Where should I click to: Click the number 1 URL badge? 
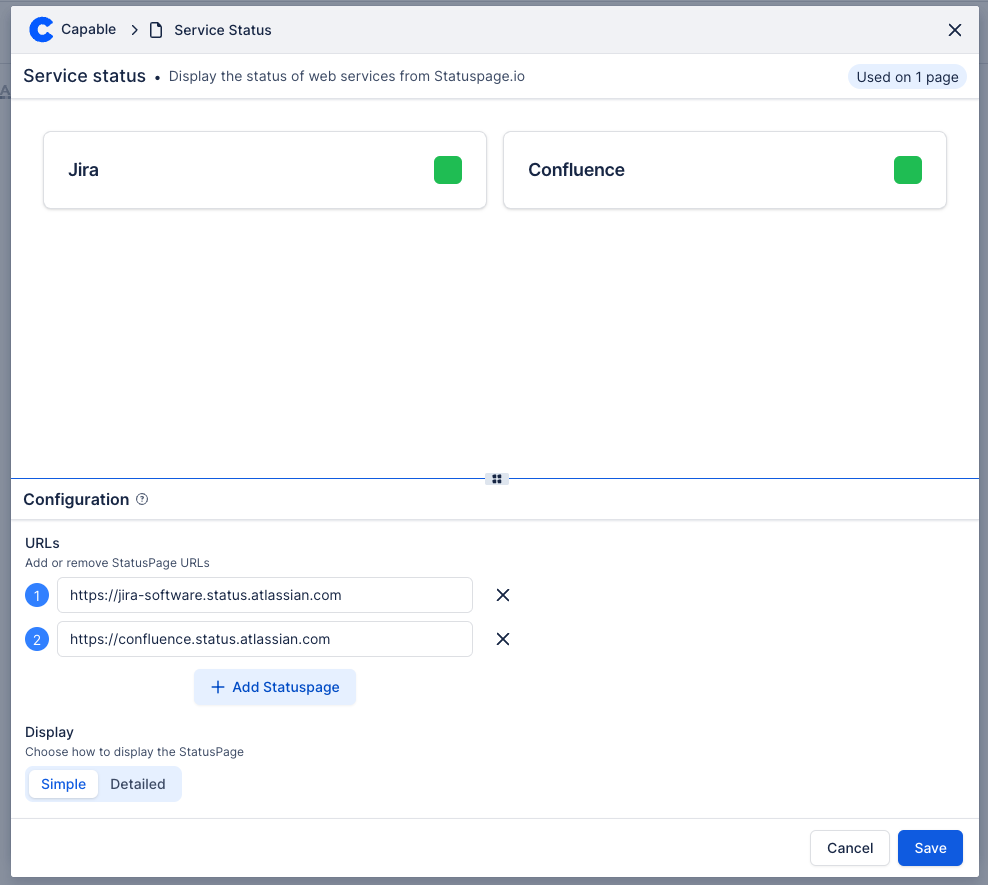[x=37, y=596]
